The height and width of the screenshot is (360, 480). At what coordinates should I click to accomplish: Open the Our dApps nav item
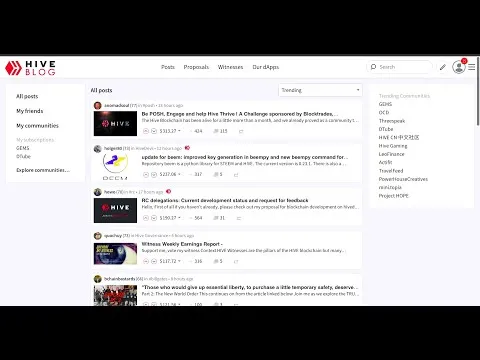[x=266, y=67]
